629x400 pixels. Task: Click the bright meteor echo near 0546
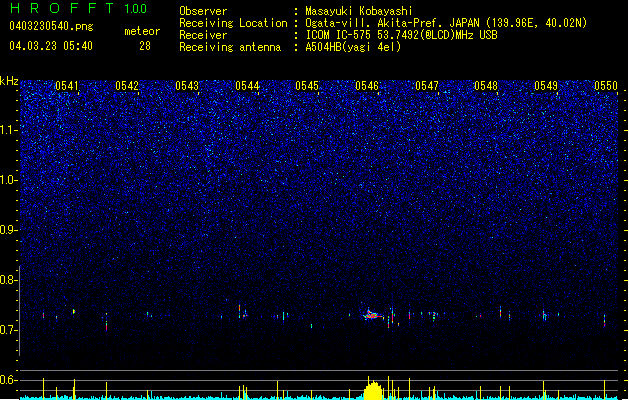[372, 315]
